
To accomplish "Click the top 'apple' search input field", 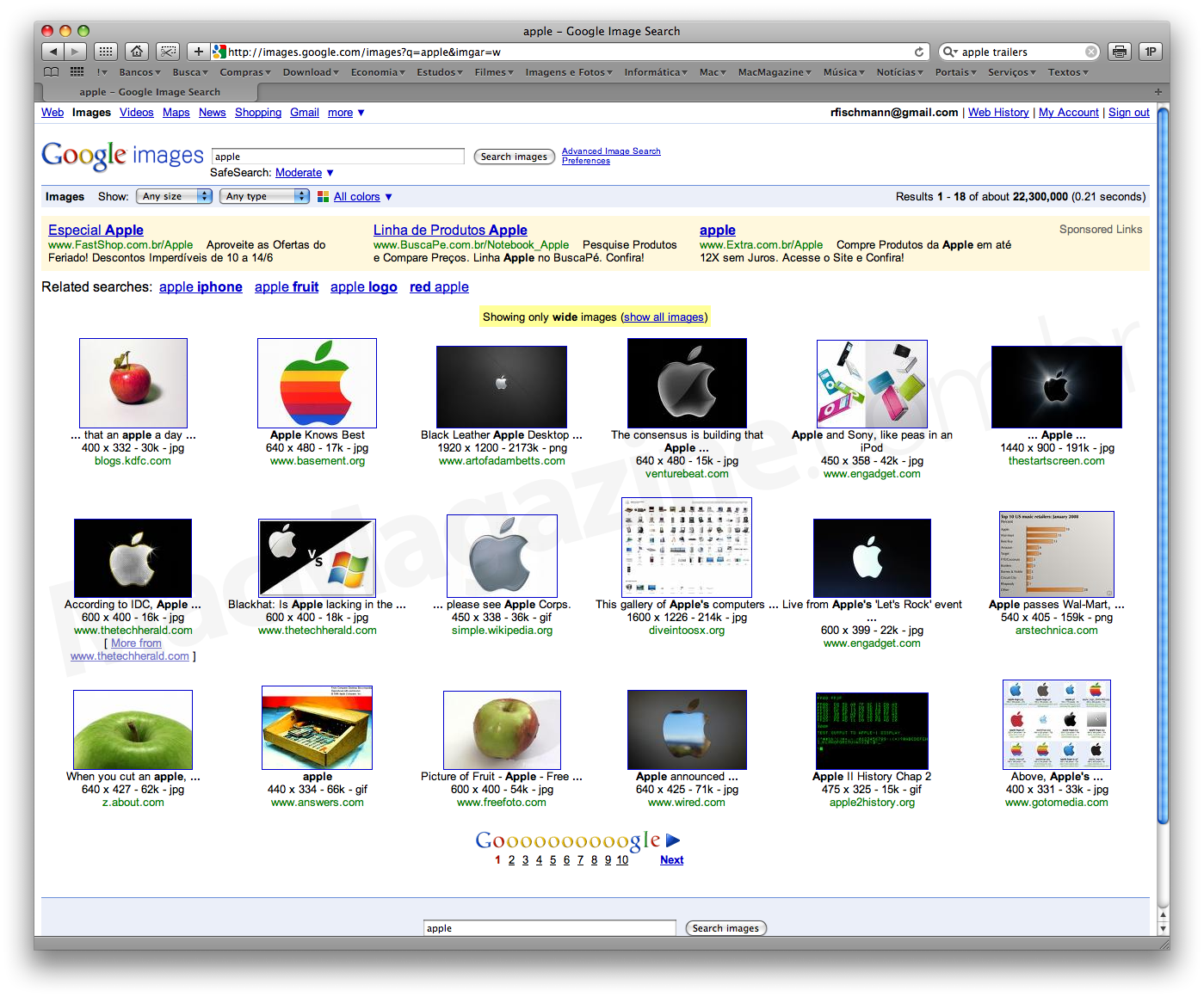I will click(x=338, y=157).
